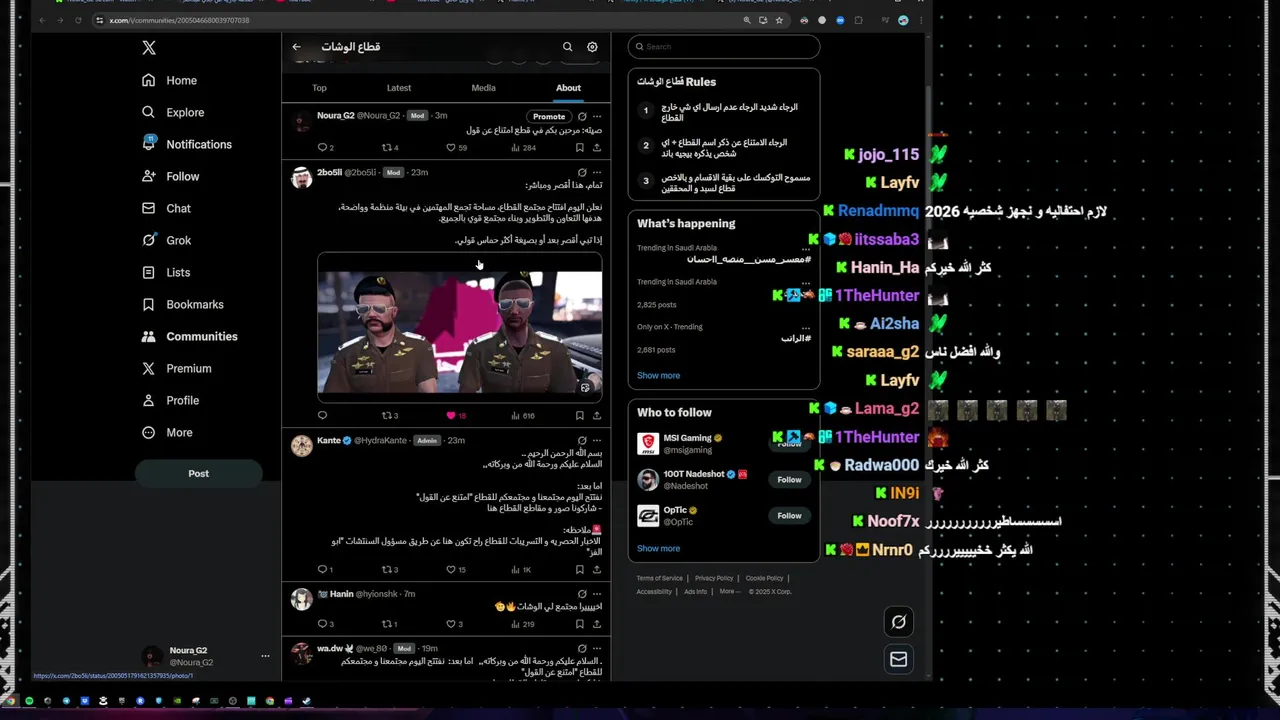This screenshot has width=1280, height=720.
Task: Open Home in the sidebar
Action: [x=170, y=80]
